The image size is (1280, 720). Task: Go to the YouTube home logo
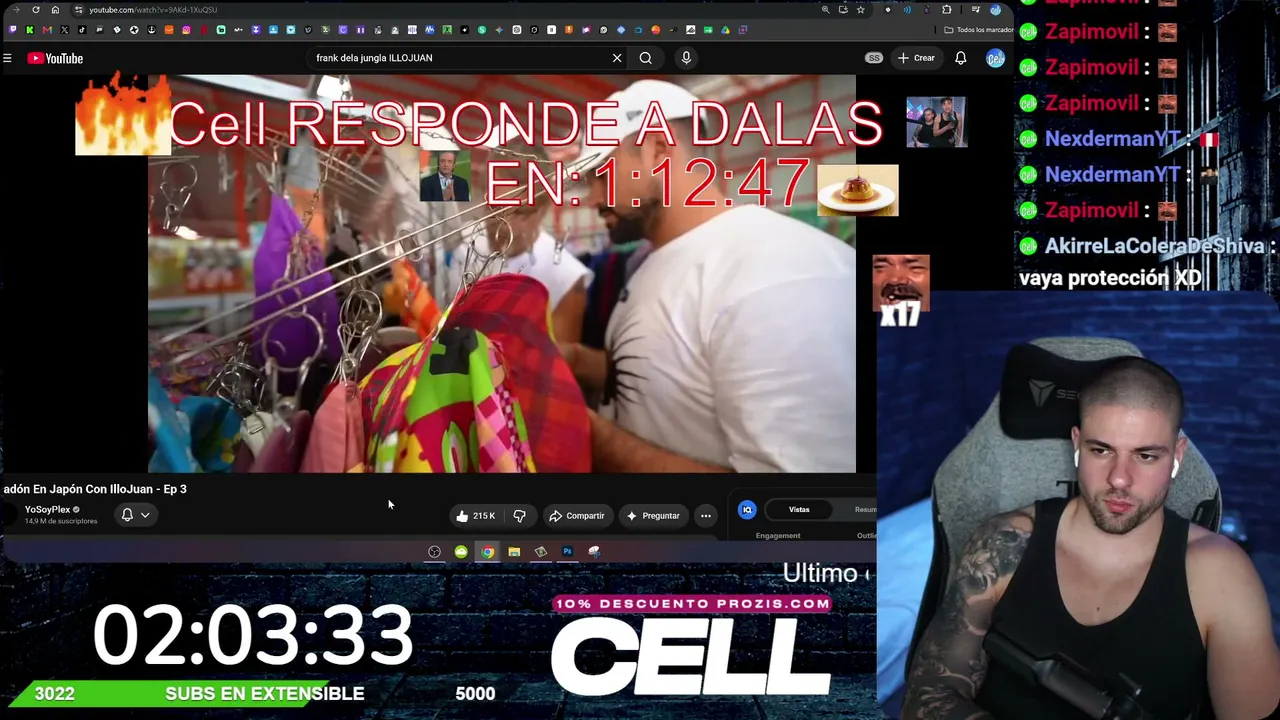pyautogui.click(x=55, y=58)
